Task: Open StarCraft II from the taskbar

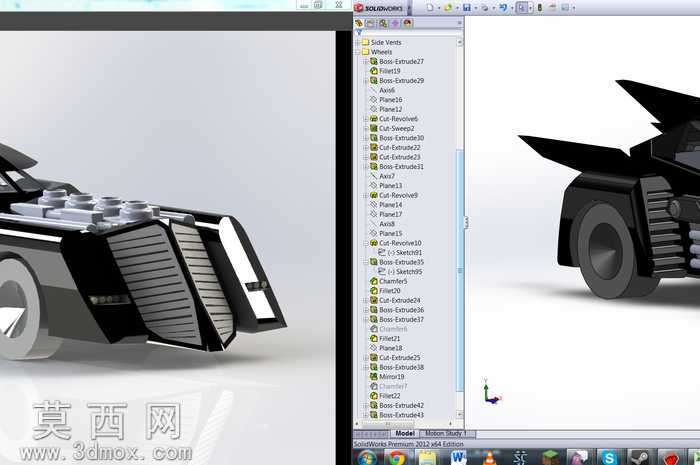Action: point(520,458)
